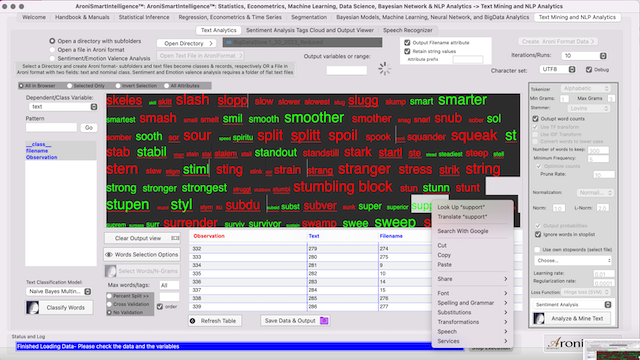
Task: Toggle Output Filename attribute checkbox
Action: 407,42
